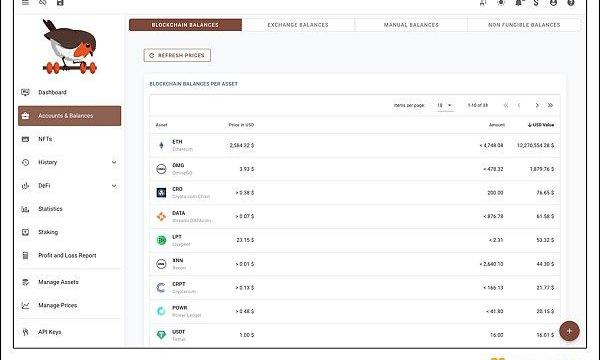
Task: Click the Refresh Prices button
Action: 177,55
